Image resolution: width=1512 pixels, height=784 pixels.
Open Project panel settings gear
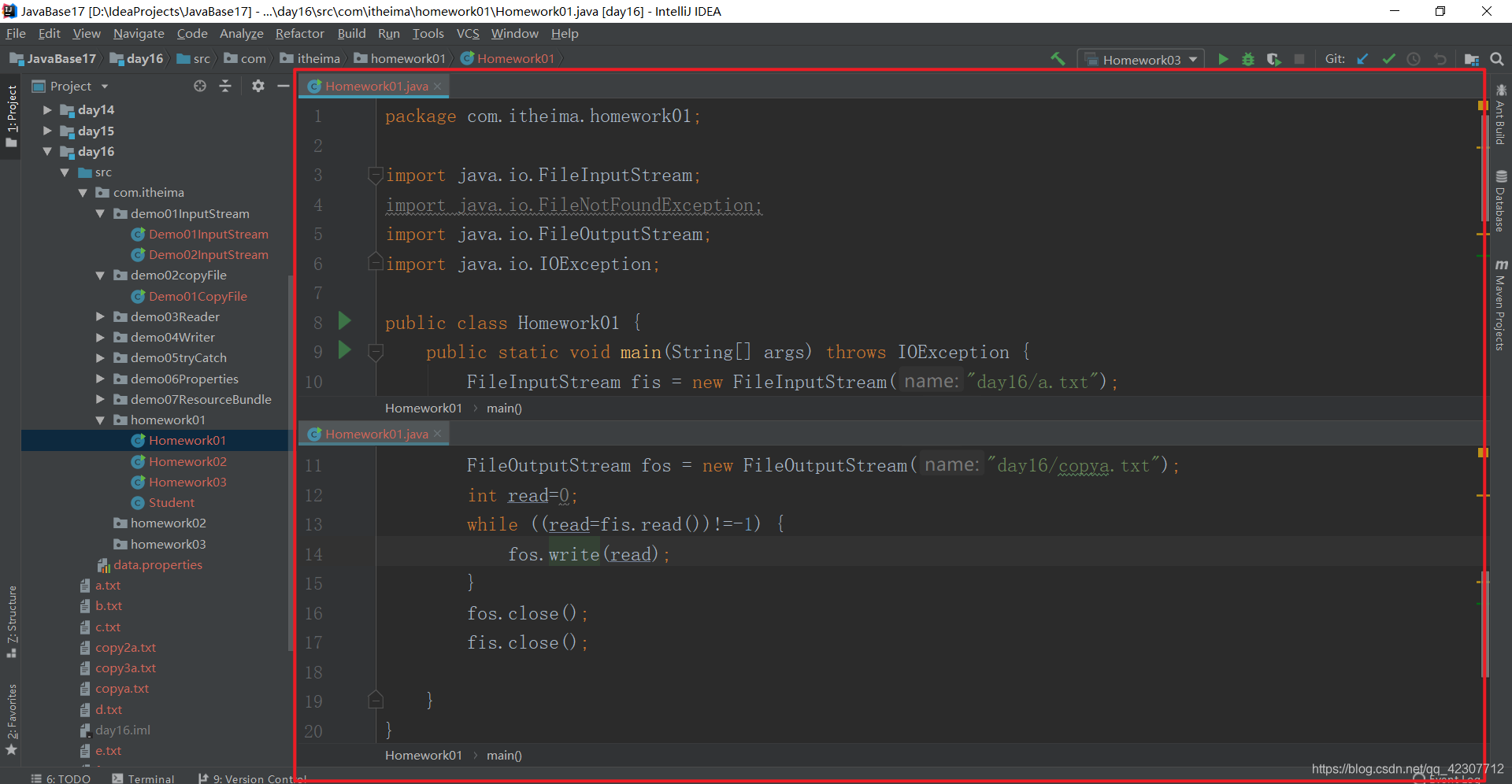258,86
